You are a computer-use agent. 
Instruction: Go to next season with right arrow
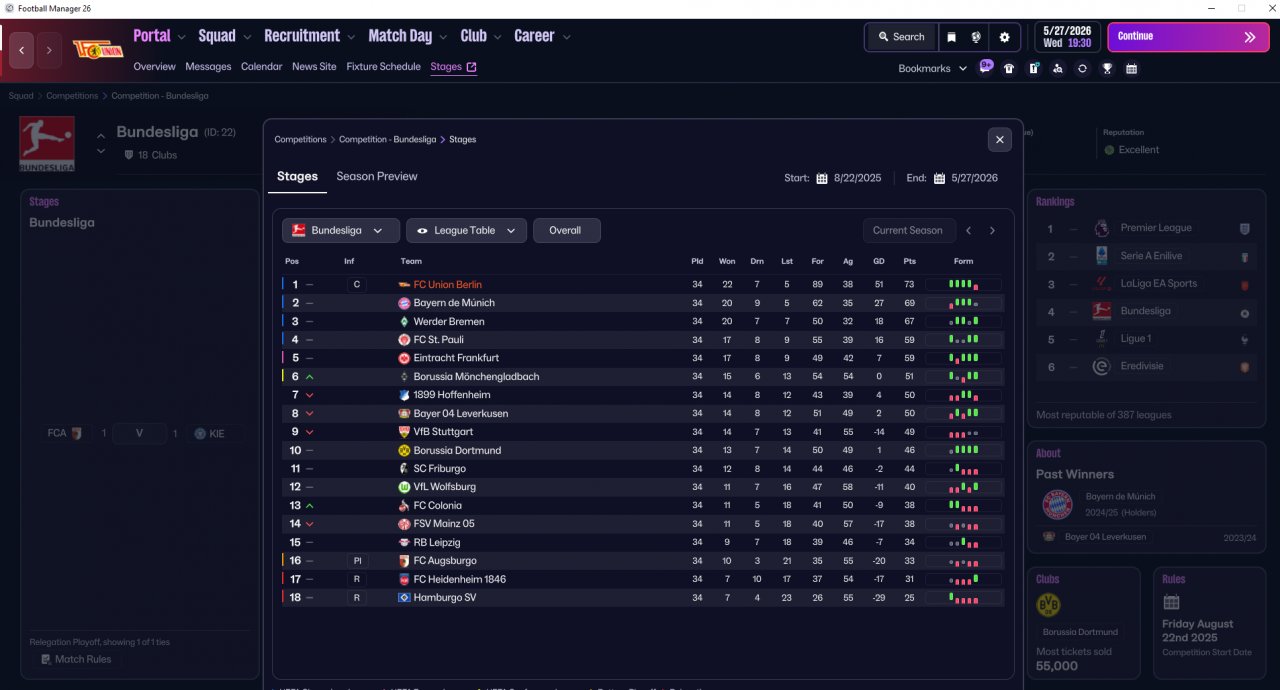click(992, 231)
